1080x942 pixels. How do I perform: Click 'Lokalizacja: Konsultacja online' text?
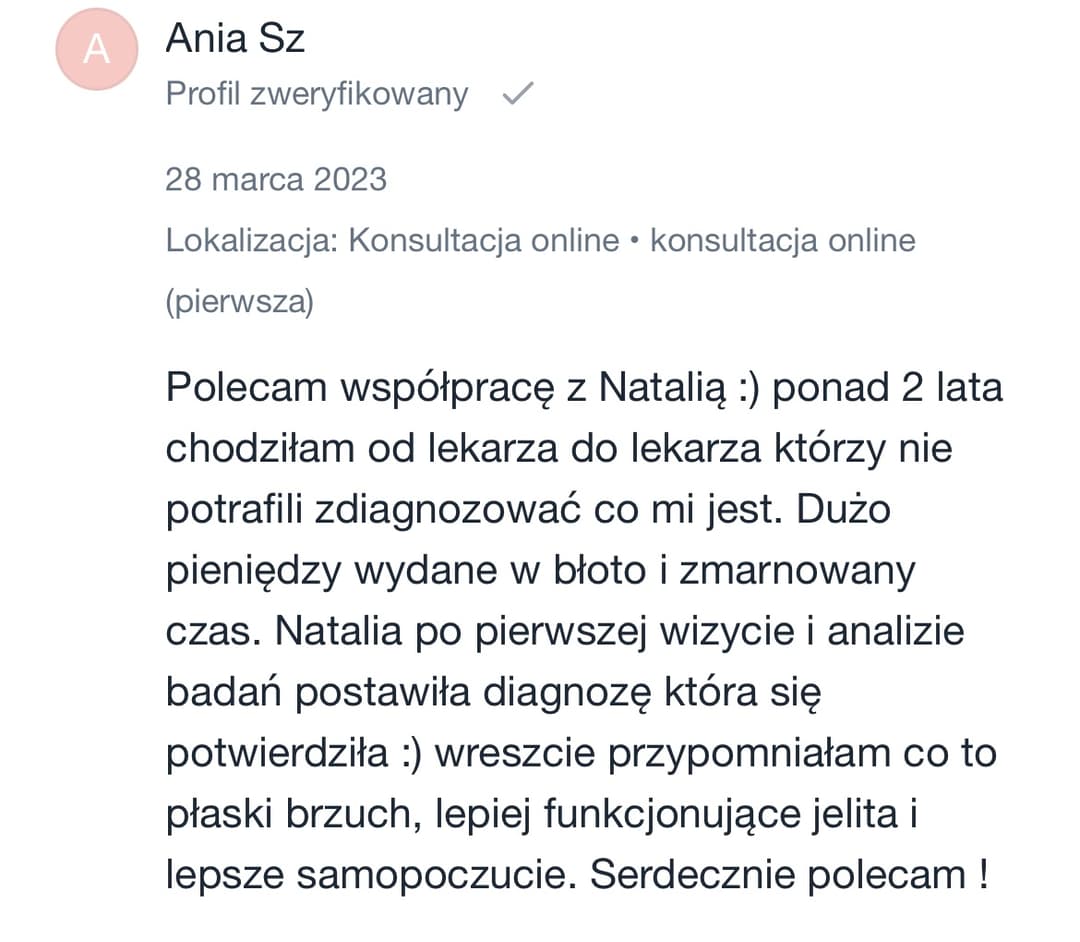click(392, 241)
